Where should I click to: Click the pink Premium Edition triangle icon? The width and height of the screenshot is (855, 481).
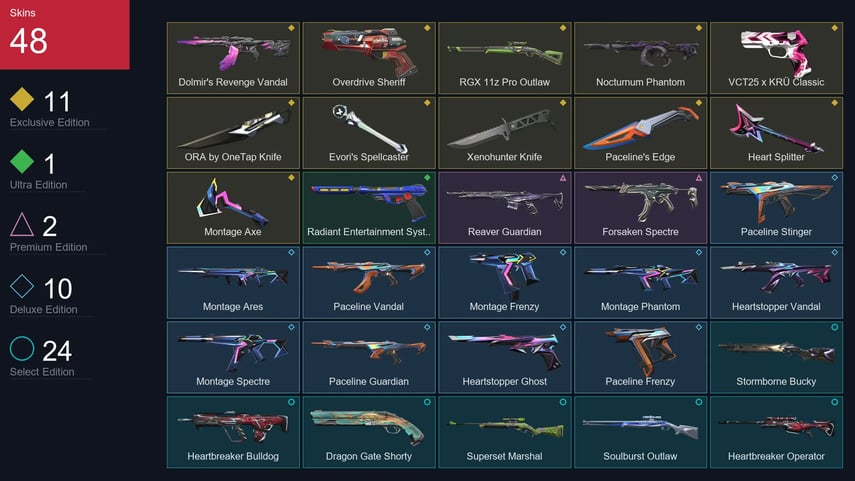coord(22,224)
